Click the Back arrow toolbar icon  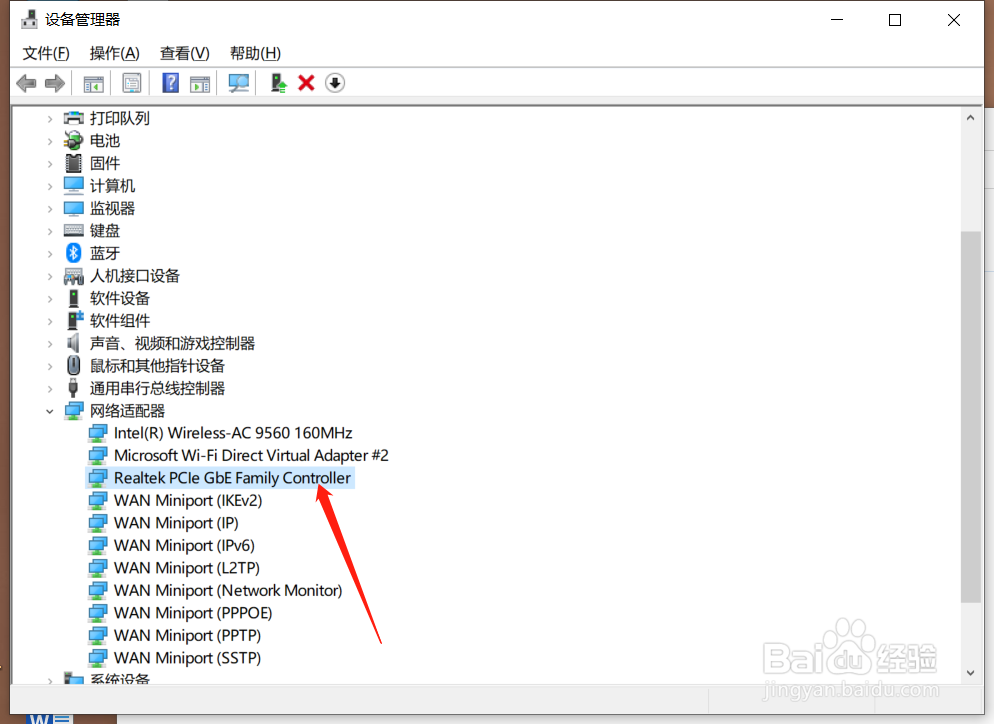(x=26, y=83)
